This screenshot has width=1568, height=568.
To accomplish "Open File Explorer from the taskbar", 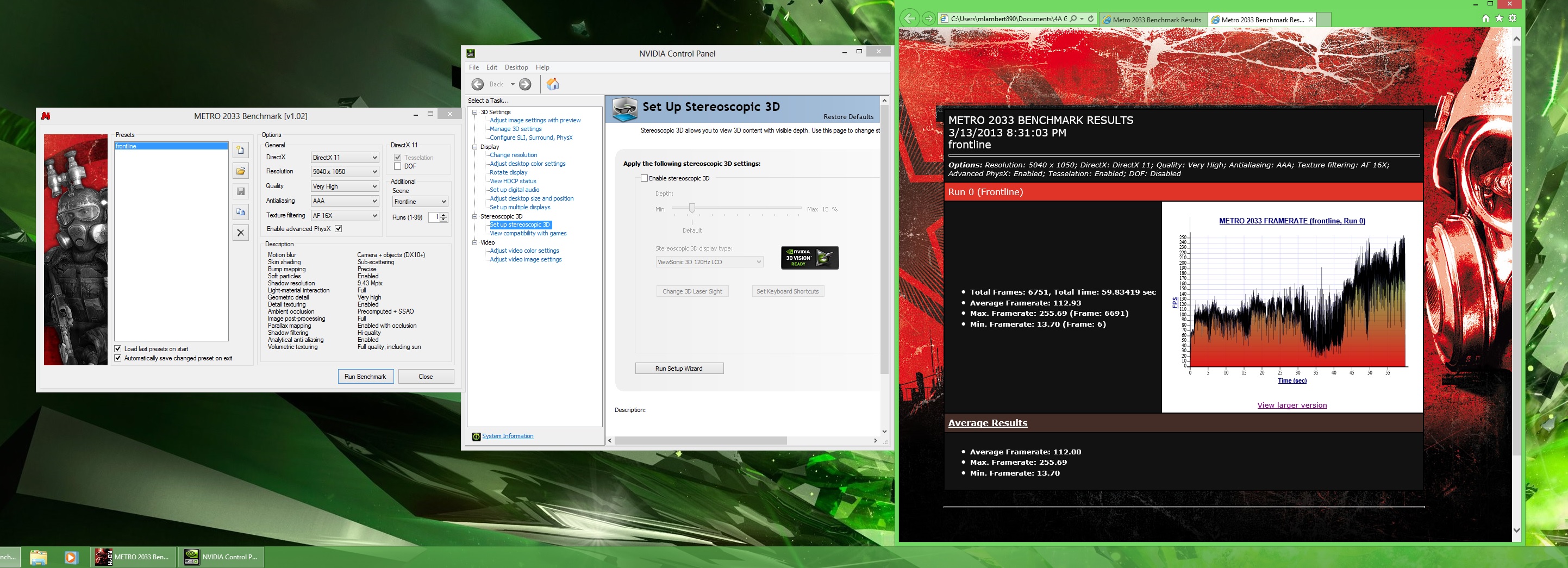I will tap(39, 557).
